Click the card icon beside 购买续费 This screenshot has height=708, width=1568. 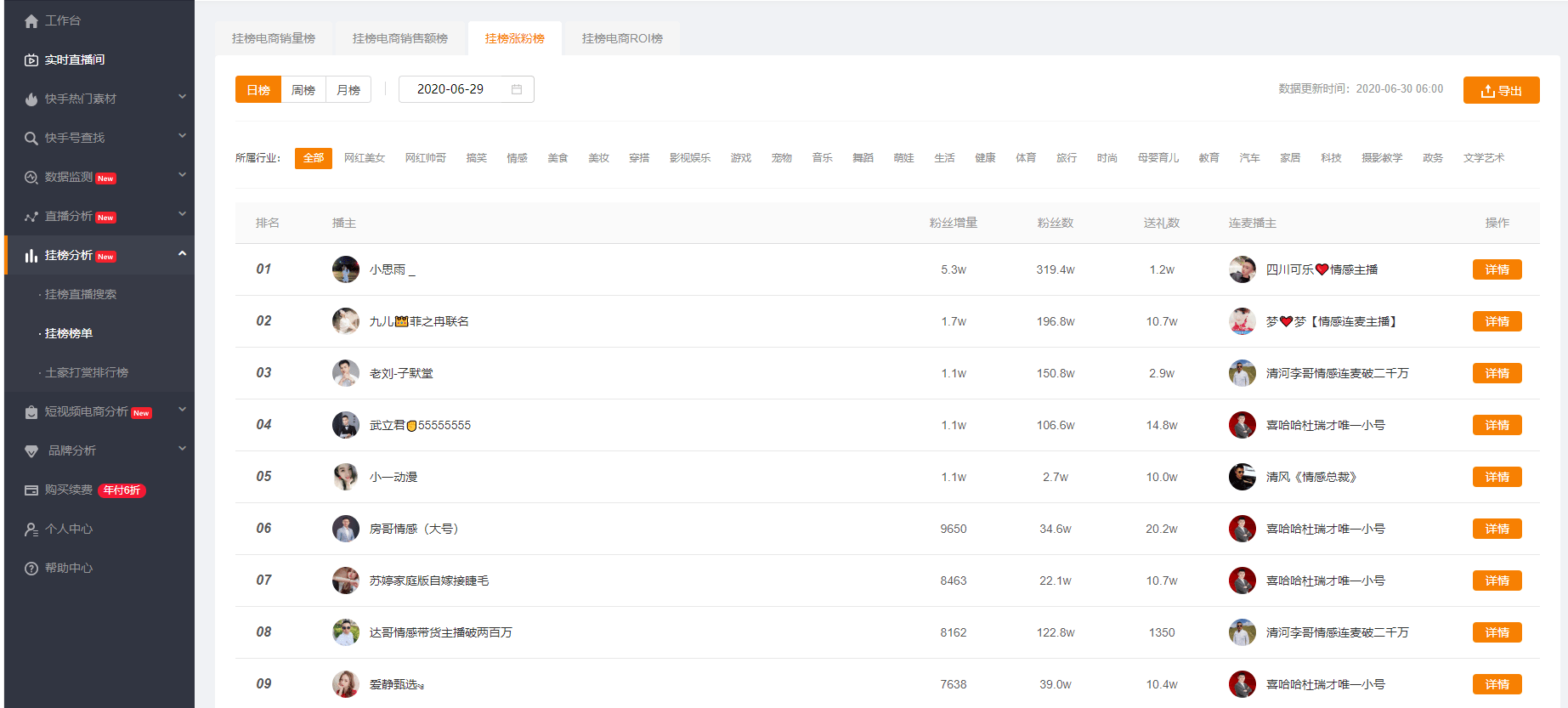coord(31,490)
